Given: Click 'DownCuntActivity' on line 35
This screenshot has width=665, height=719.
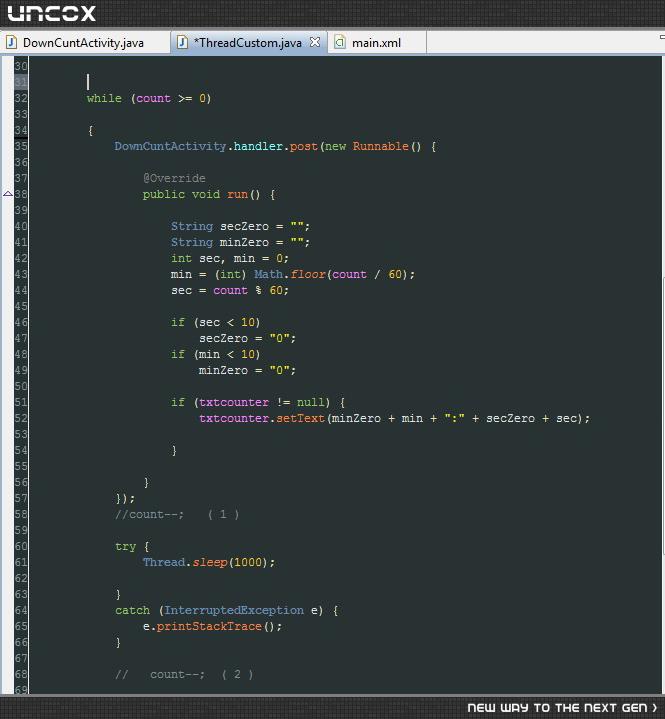Looking at the screenshot, I should point(170,146).
